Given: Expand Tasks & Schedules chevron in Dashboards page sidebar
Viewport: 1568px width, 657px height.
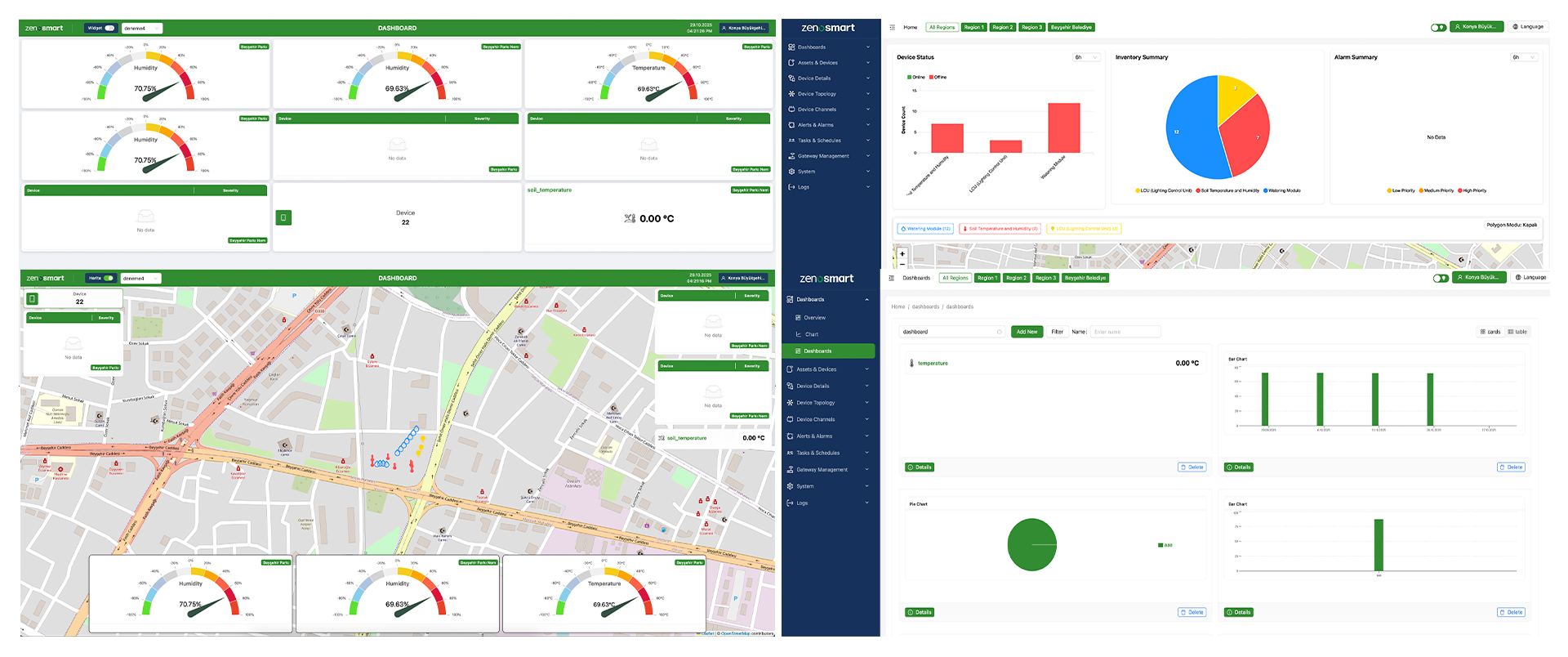Looking at the screenshot, I should [x=866, y=453].
